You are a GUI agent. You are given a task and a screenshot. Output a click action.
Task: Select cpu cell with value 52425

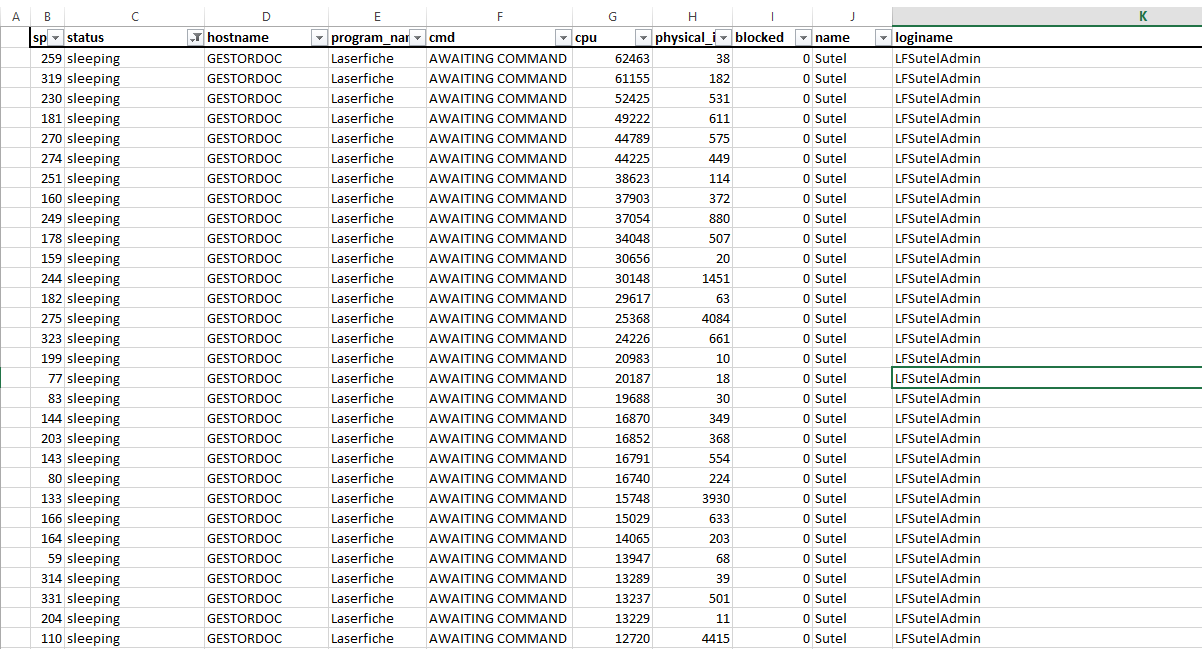coord(612,98)
